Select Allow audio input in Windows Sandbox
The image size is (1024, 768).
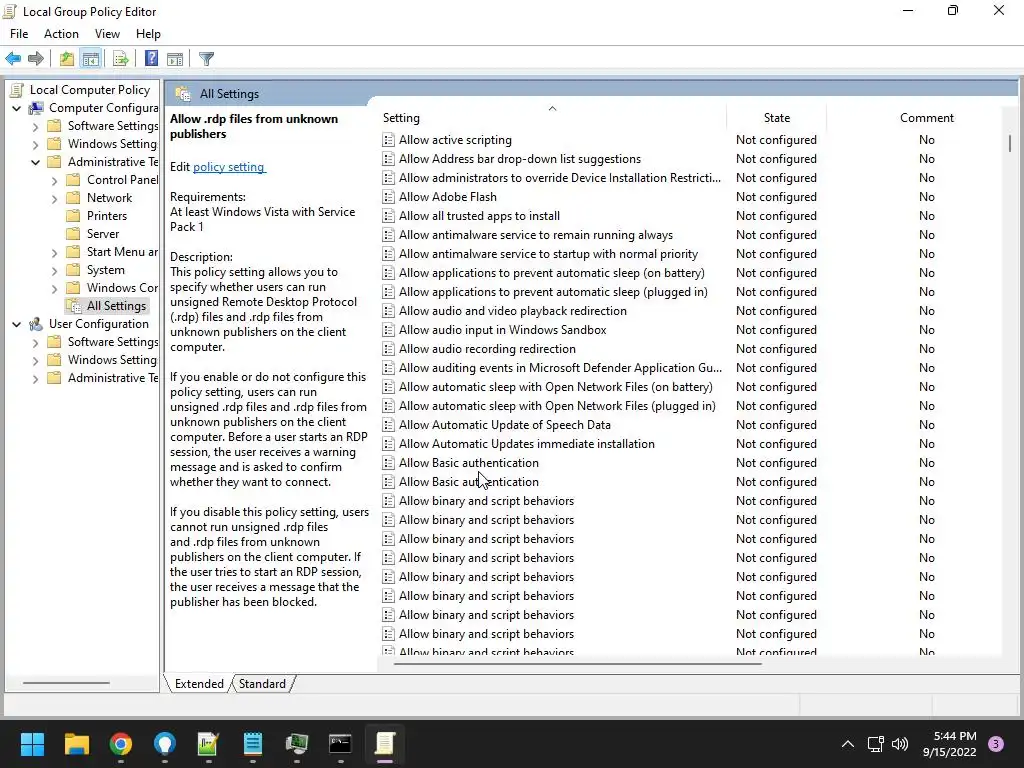[x=502, y=330]
